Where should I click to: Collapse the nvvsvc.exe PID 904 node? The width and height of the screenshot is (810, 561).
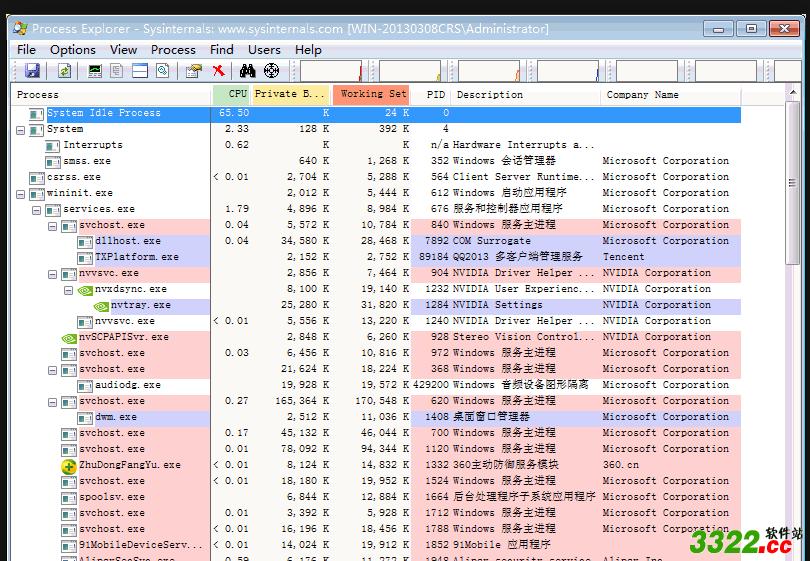tap(52, 274)
